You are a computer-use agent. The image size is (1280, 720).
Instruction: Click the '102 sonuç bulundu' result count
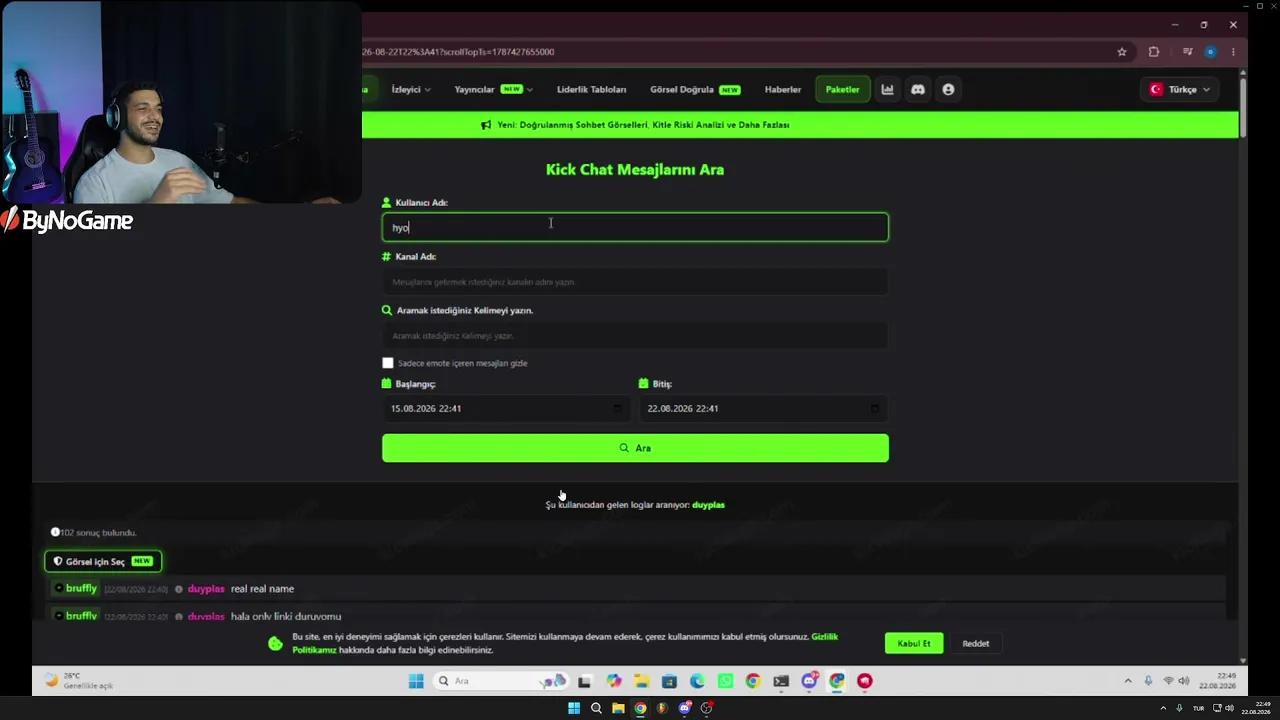coord(98,533)
